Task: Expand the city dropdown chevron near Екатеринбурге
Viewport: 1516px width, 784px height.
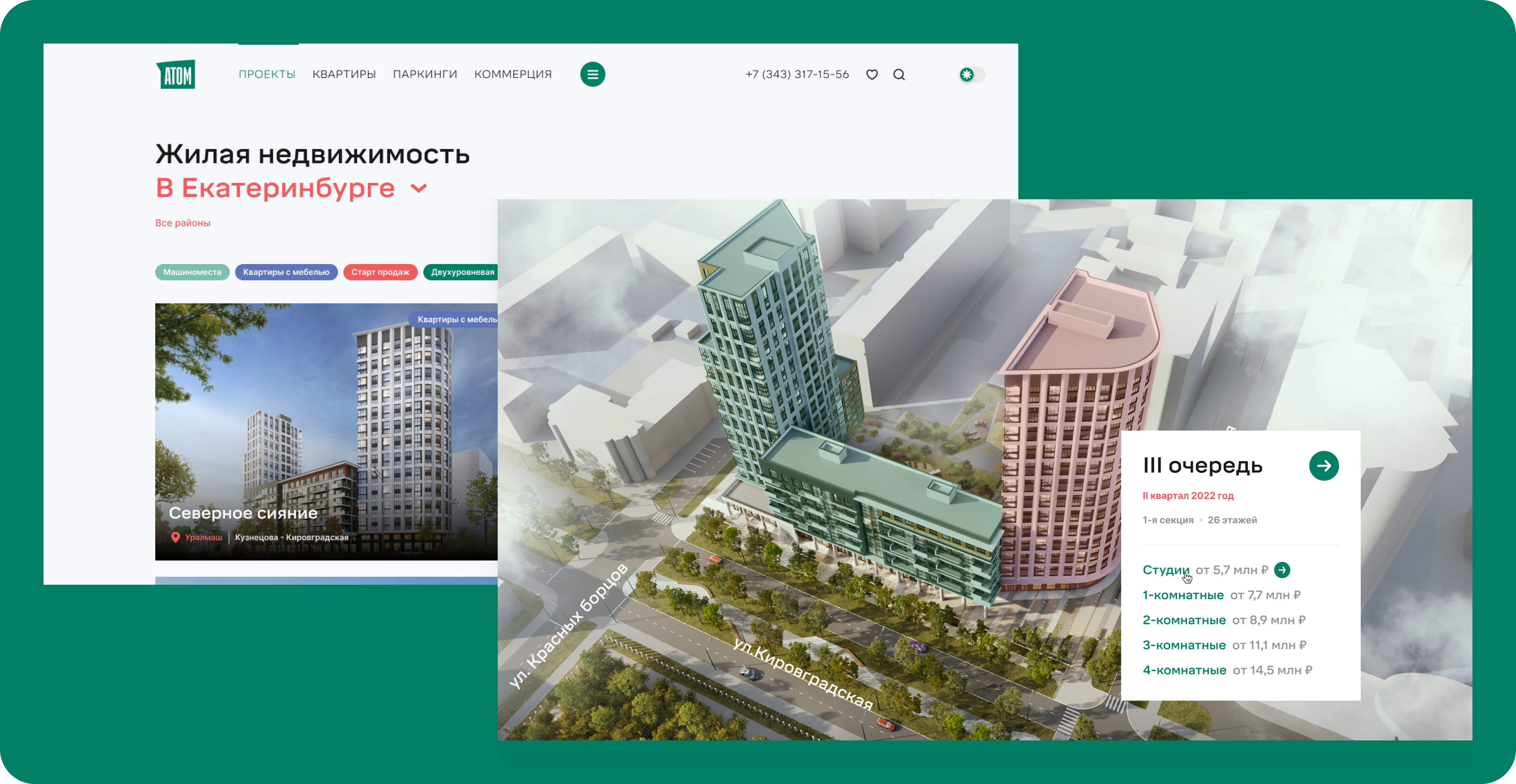Action: (418, 188)
